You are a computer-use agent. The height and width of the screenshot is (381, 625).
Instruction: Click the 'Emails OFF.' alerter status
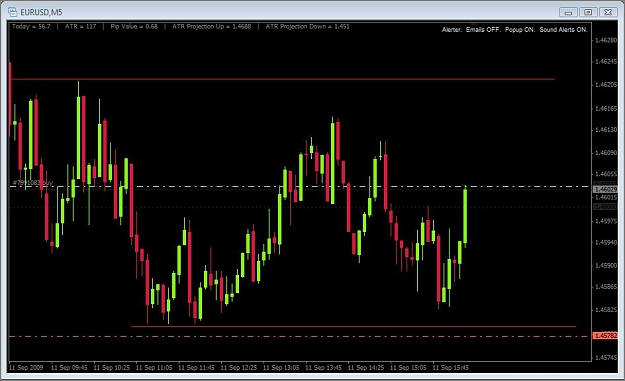(483, 30)
